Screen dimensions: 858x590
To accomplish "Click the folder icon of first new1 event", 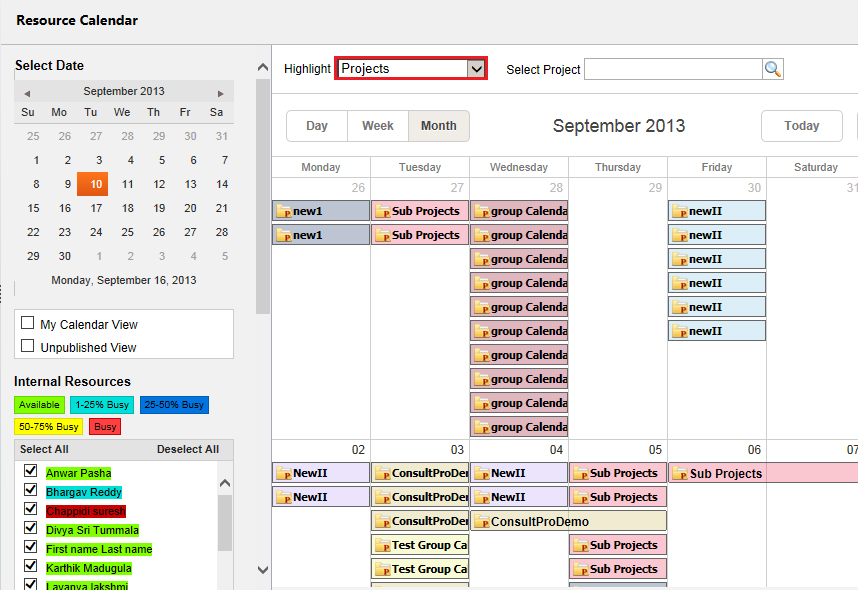I will click(x=284, y=211).
